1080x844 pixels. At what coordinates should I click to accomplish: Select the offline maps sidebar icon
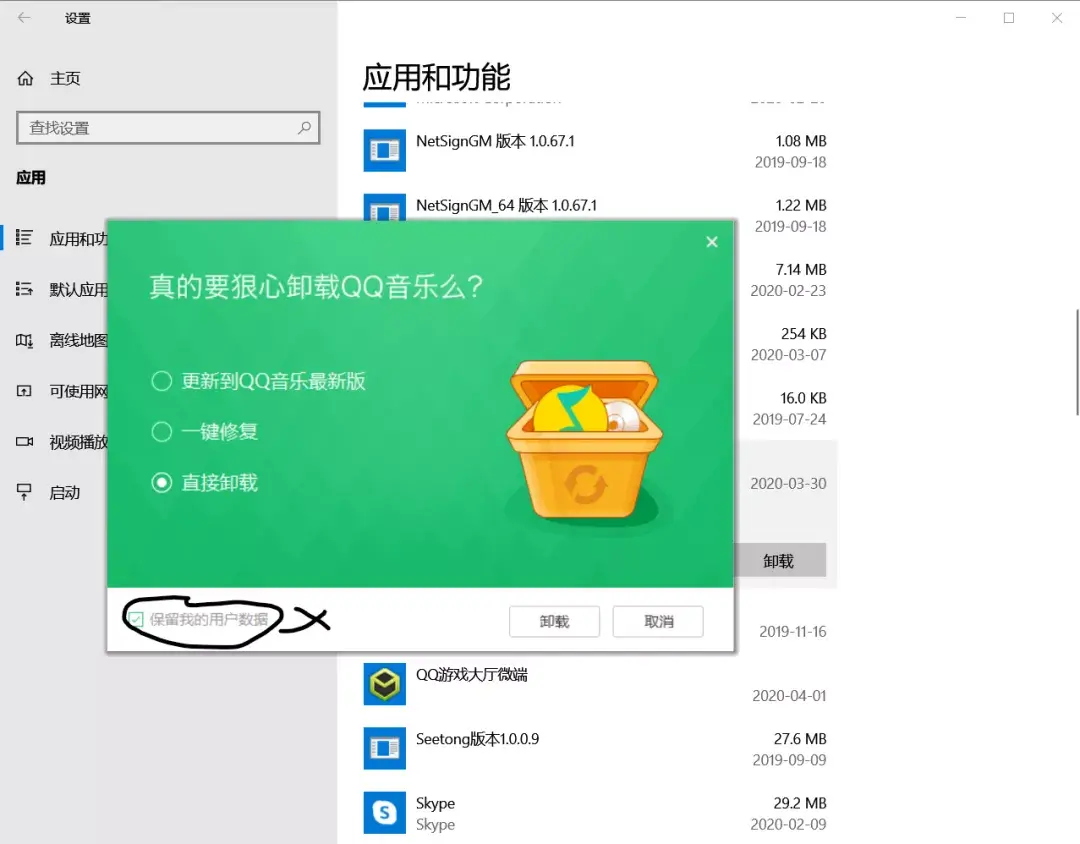[24, 340]
